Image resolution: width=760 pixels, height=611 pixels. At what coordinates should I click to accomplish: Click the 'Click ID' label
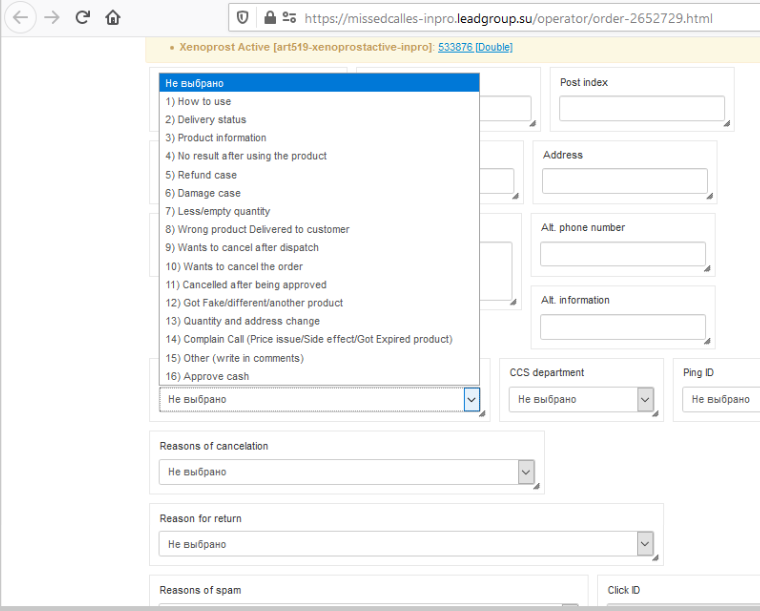click(624, 590)
